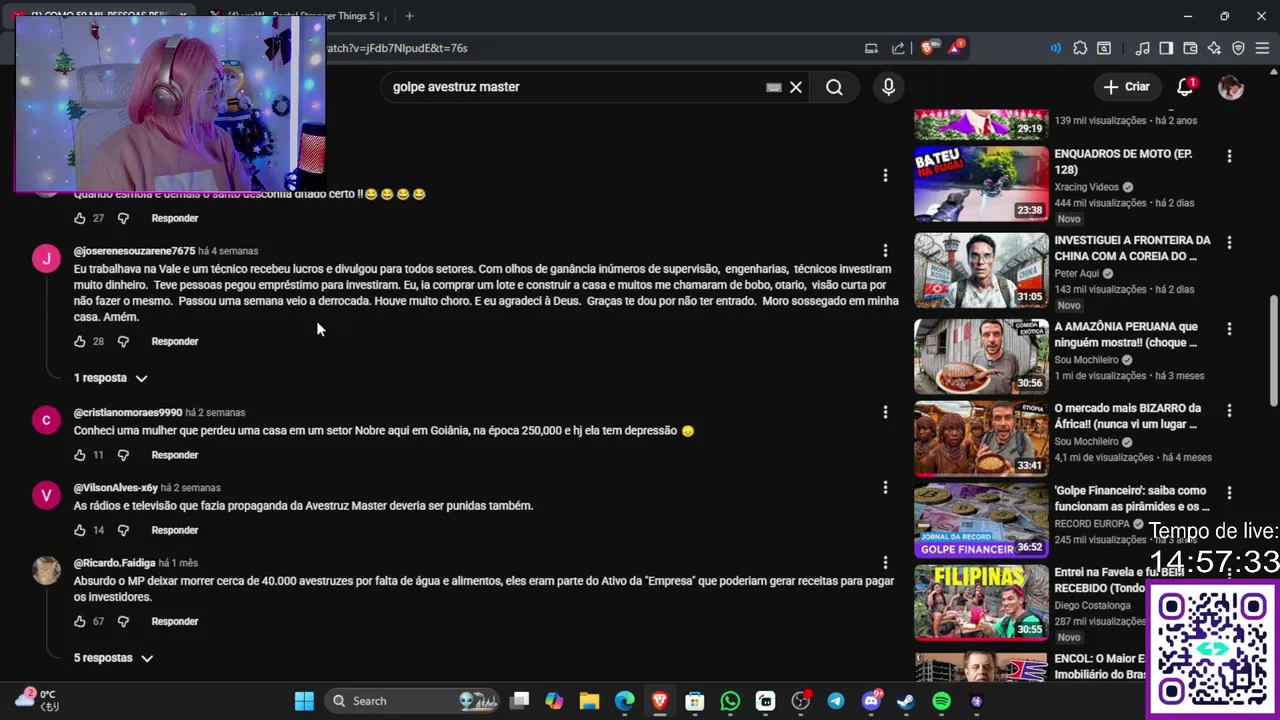Image resolution: width=1280 pixels, height=720 pixels.
Task: Click the Criar create button
Action: (1127, 87)
